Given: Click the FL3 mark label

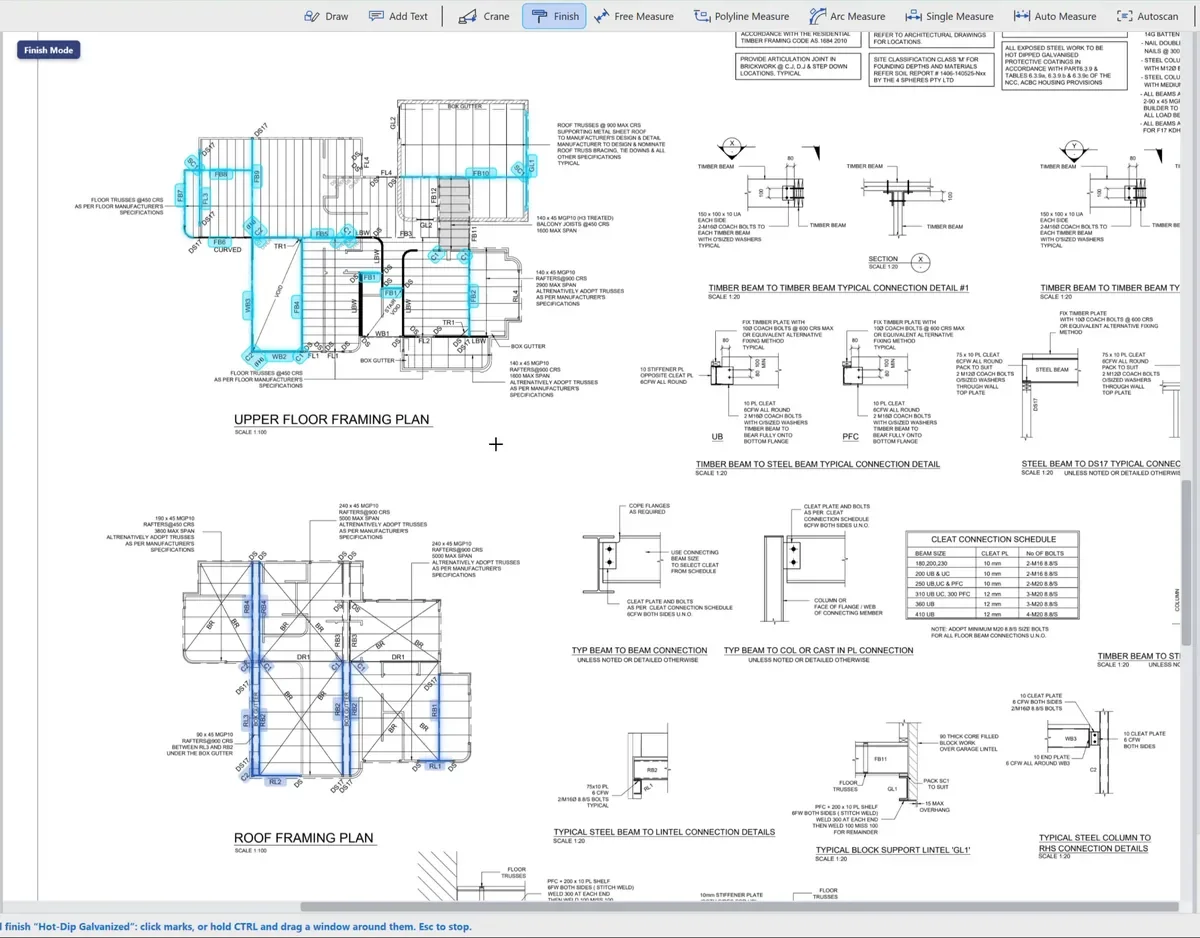Looking at the screenshot, I should (205, 198).
